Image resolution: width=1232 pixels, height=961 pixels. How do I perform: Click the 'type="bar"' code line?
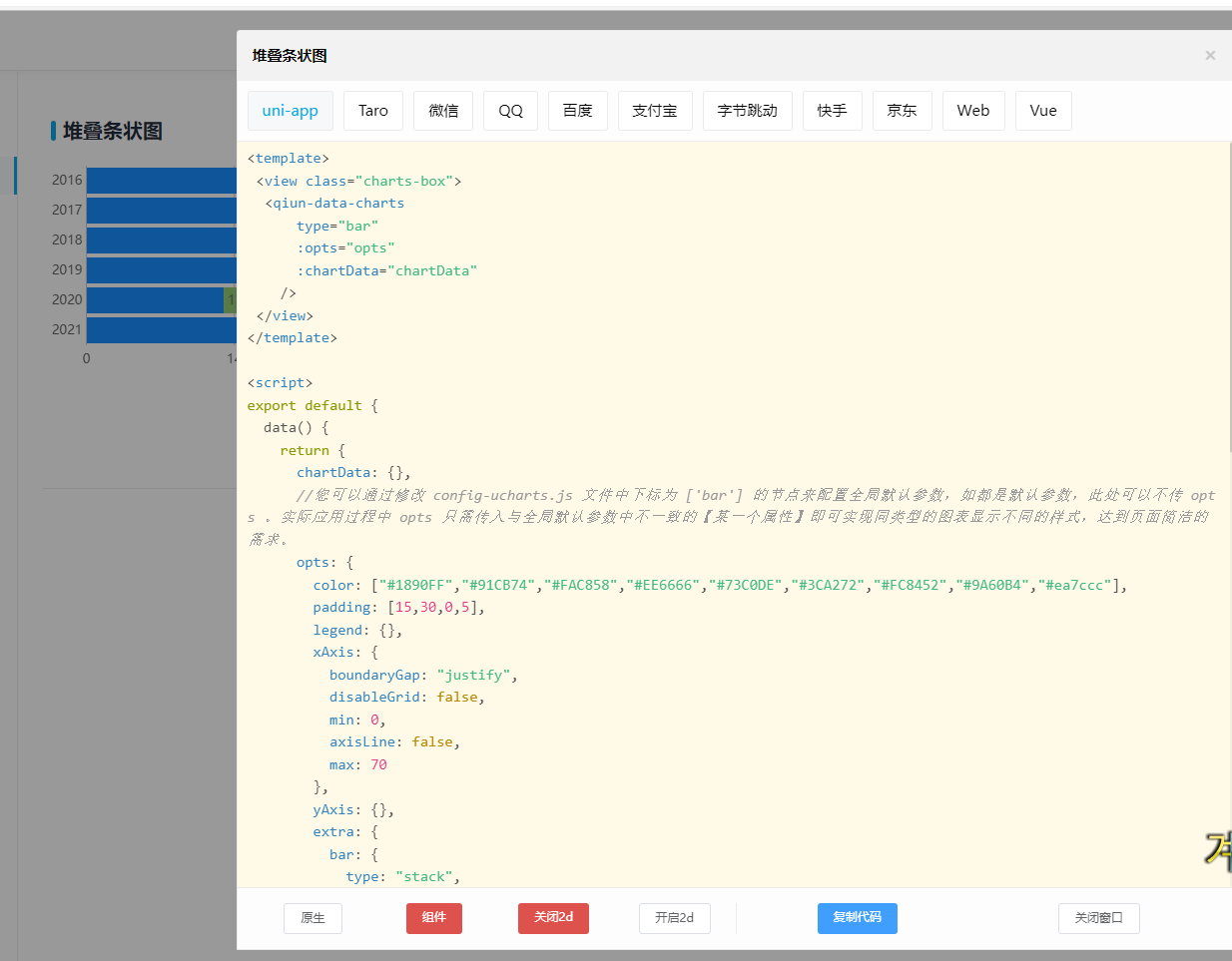click(x=337, y=226)
